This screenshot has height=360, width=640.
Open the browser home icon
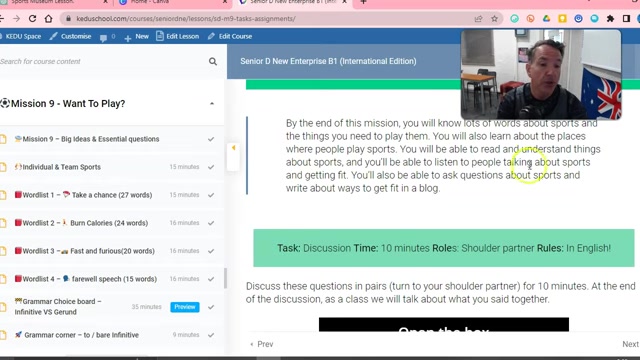(48, 18)
